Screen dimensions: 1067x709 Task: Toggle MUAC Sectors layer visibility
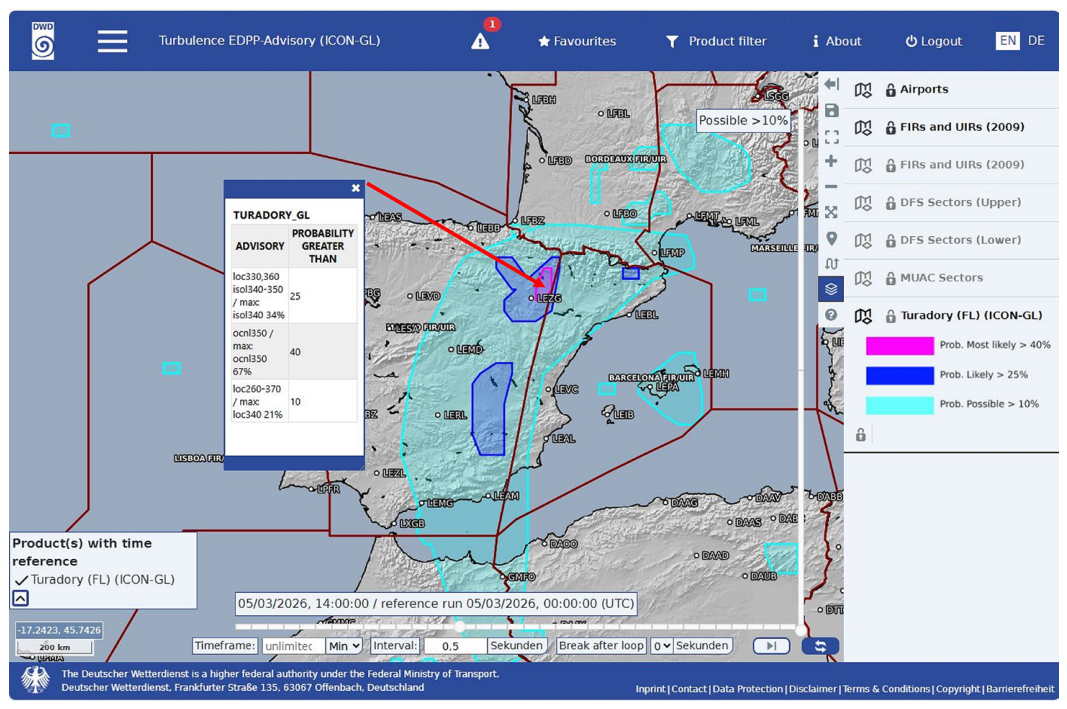863,278
